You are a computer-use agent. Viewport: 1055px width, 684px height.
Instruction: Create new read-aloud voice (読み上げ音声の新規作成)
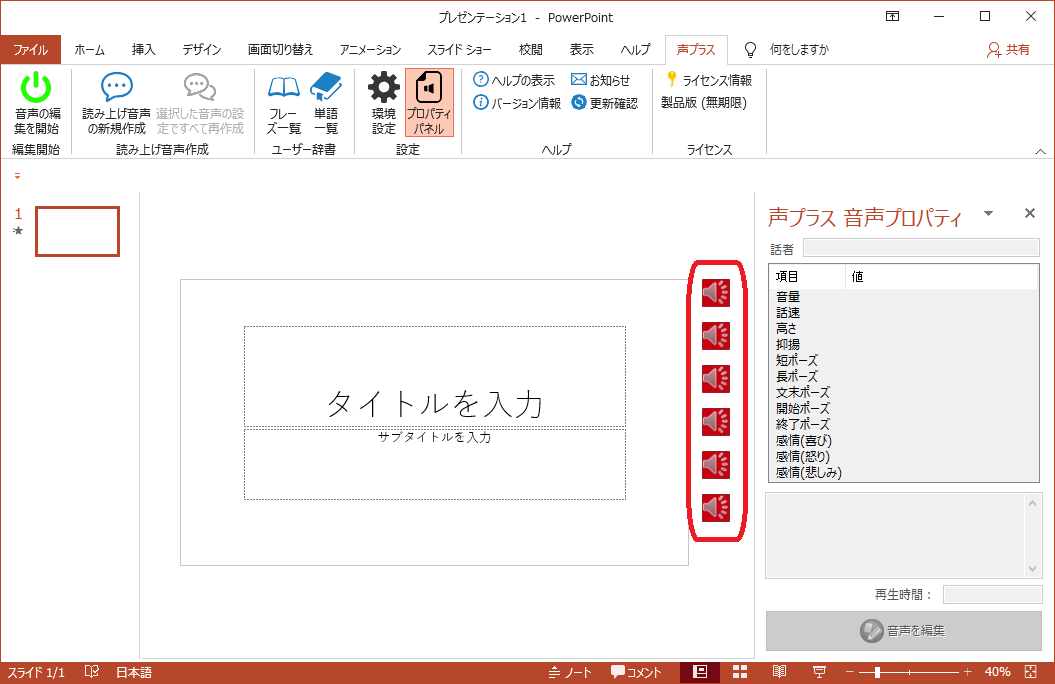coord(116,103)
